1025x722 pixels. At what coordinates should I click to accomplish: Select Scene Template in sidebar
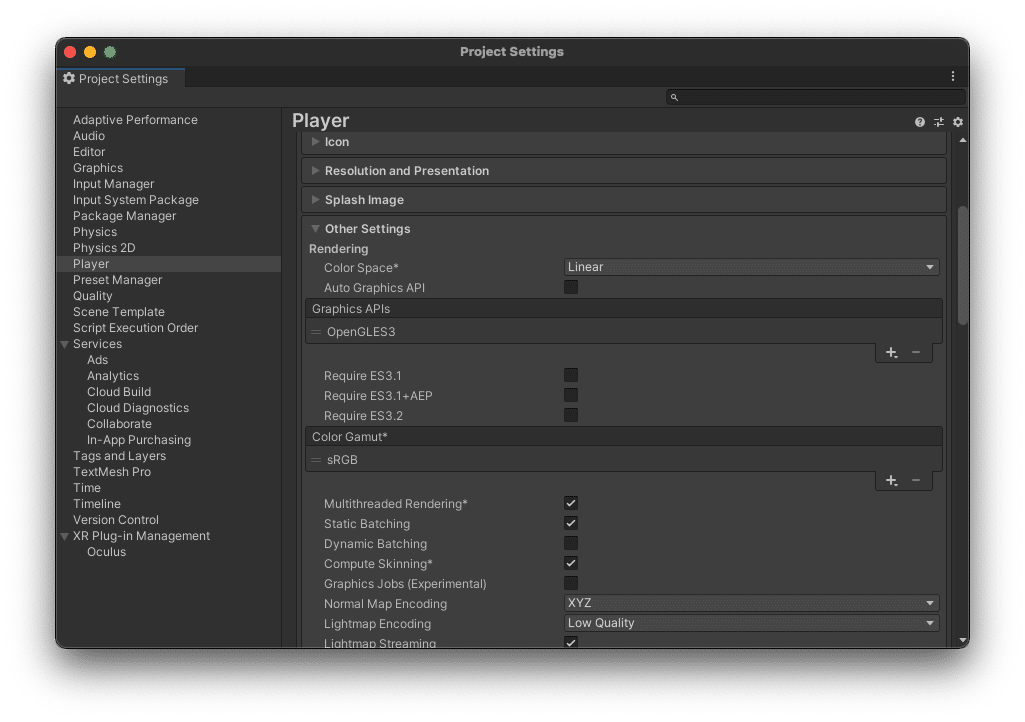click(119, 312)
